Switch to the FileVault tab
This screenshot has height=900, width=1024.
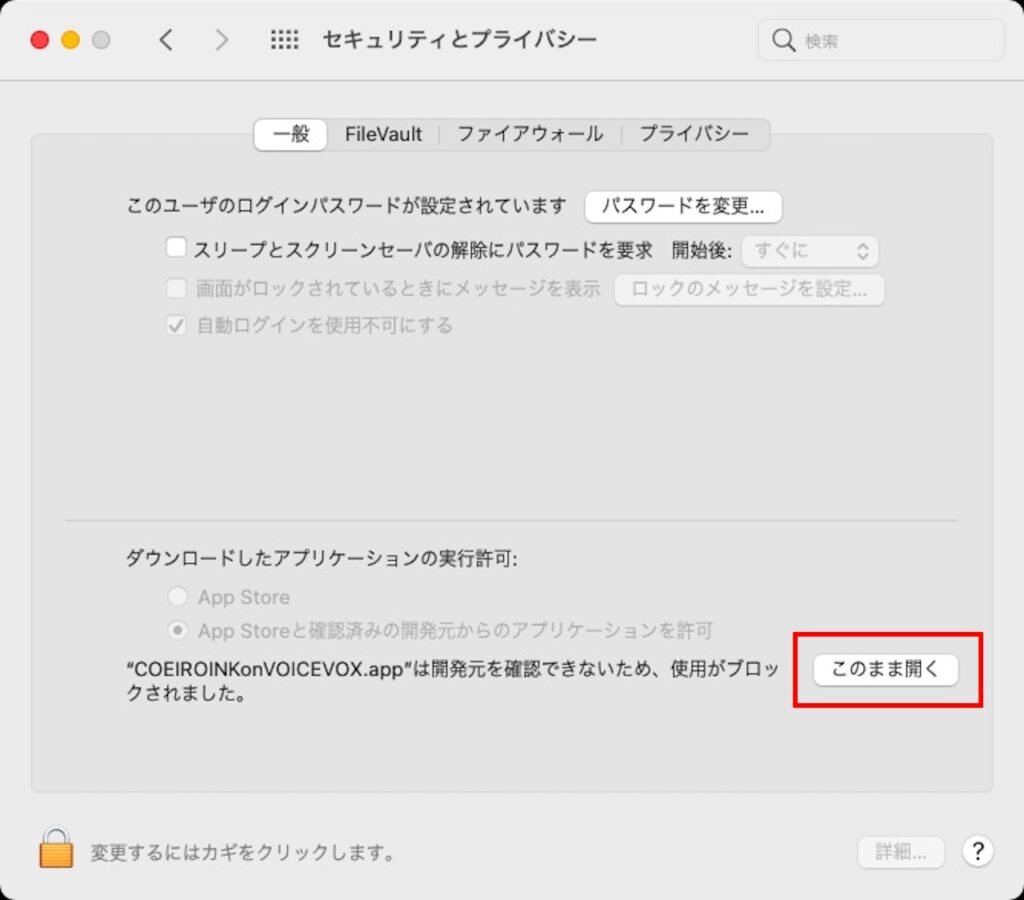383,133
